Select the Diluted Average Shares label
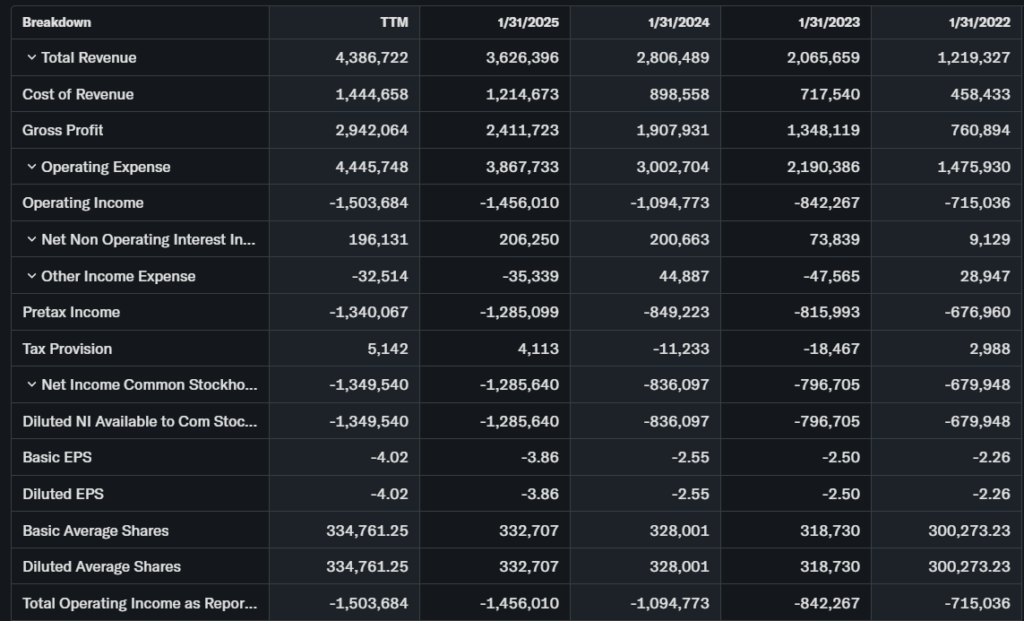The width and height of the screenshot is (1024, 621). click(102, 567)
